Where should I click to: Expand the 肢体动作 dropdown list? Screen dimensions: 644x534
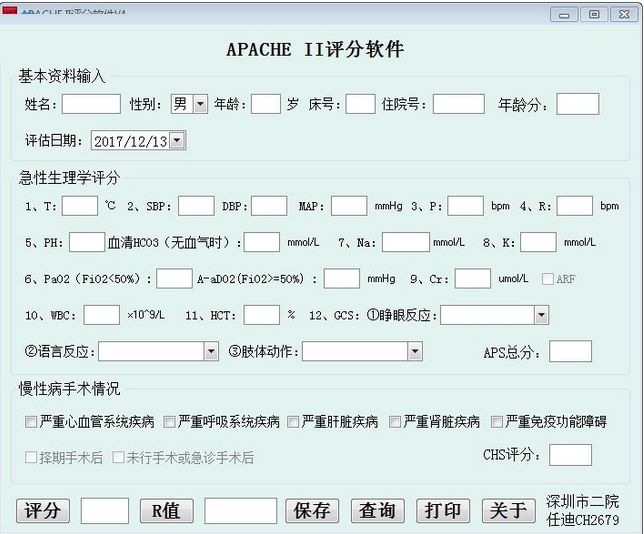[415, 352]
